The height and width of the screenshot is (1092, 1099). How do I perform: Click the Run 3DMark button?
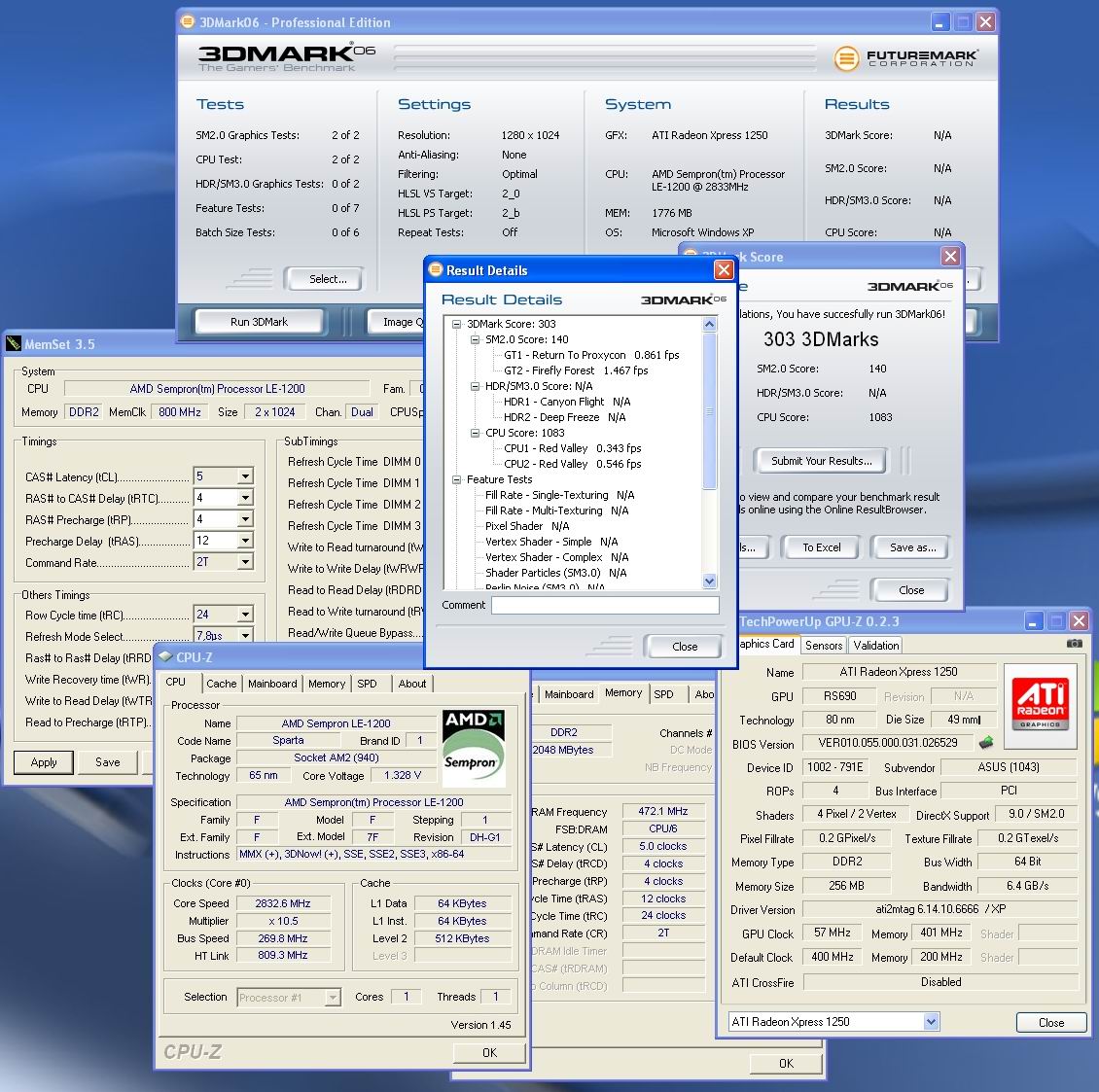260,322
